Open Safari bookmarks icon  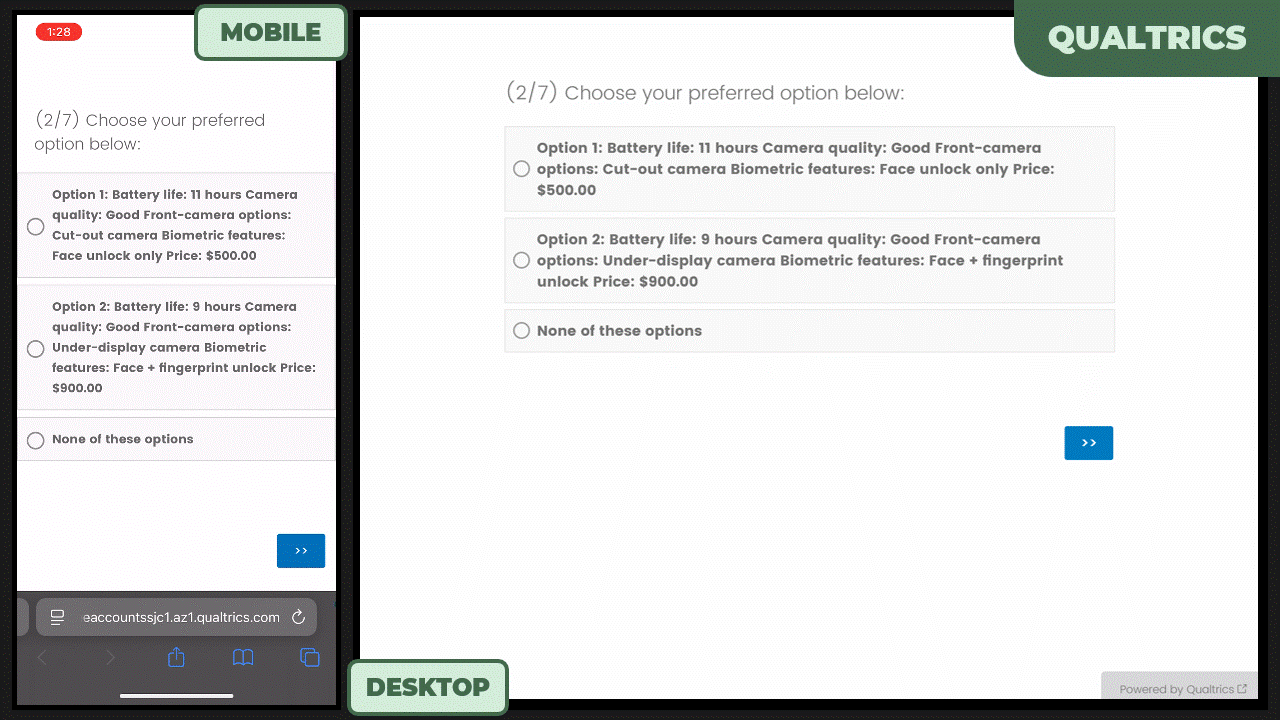point(243,657)
